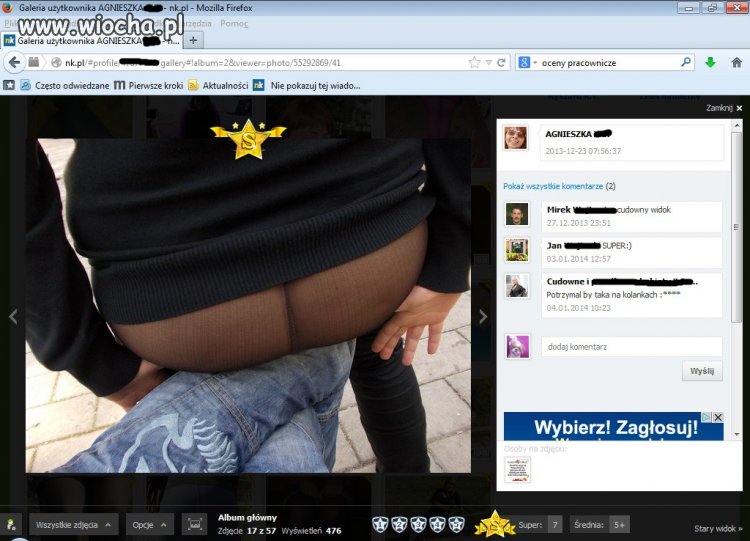
Task: Bookmark page with the star icon
Action: [x=474, y=63]
